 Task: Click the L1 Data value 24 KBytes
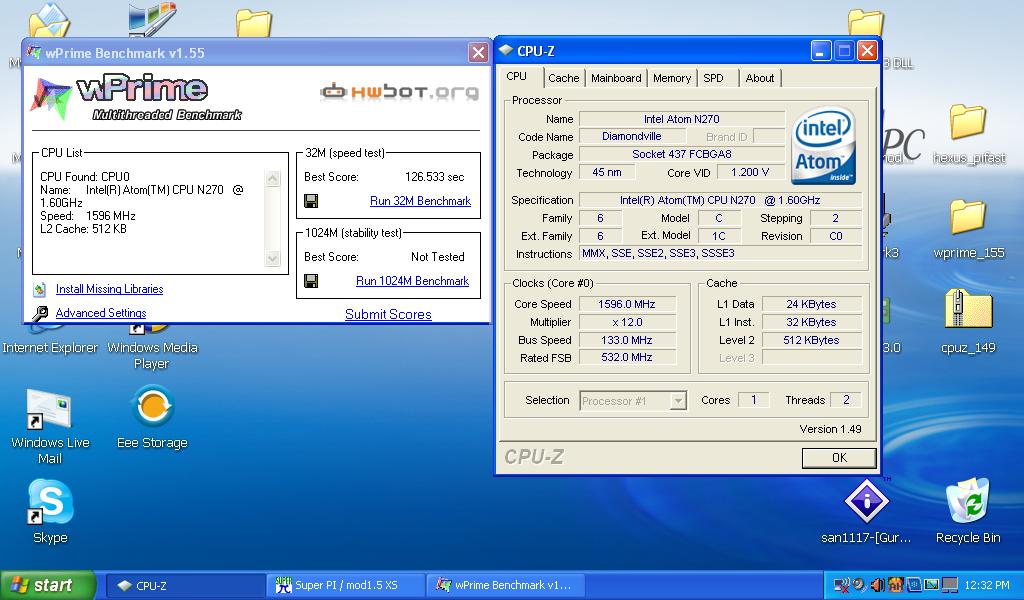pos(811,304)
